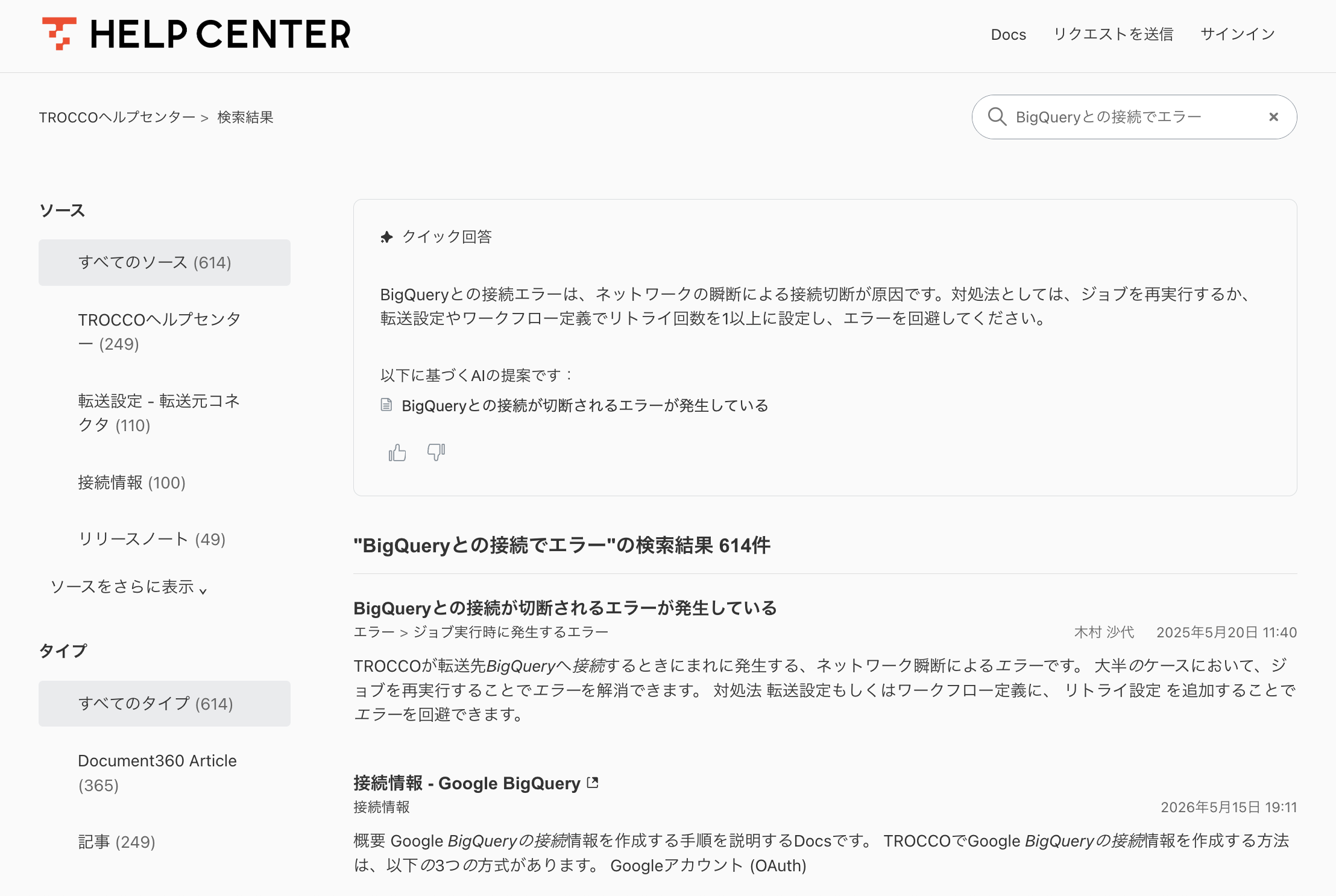Click first result's snippet text
This screenshot has width=1336, height=896.
point(825,690)
